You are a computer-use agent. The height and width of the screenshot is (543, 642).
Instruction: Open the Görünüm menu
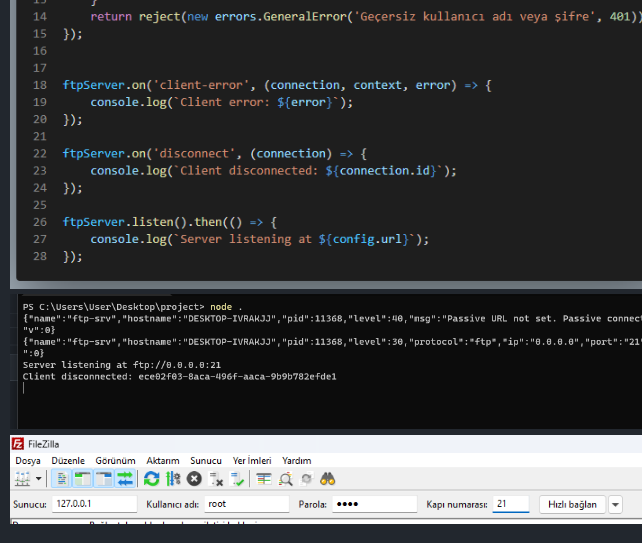click(115, 461)
